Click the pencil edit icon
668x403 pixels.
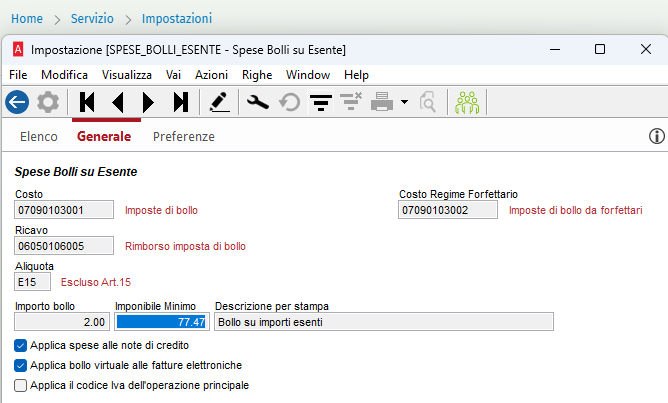coord(219,102)
